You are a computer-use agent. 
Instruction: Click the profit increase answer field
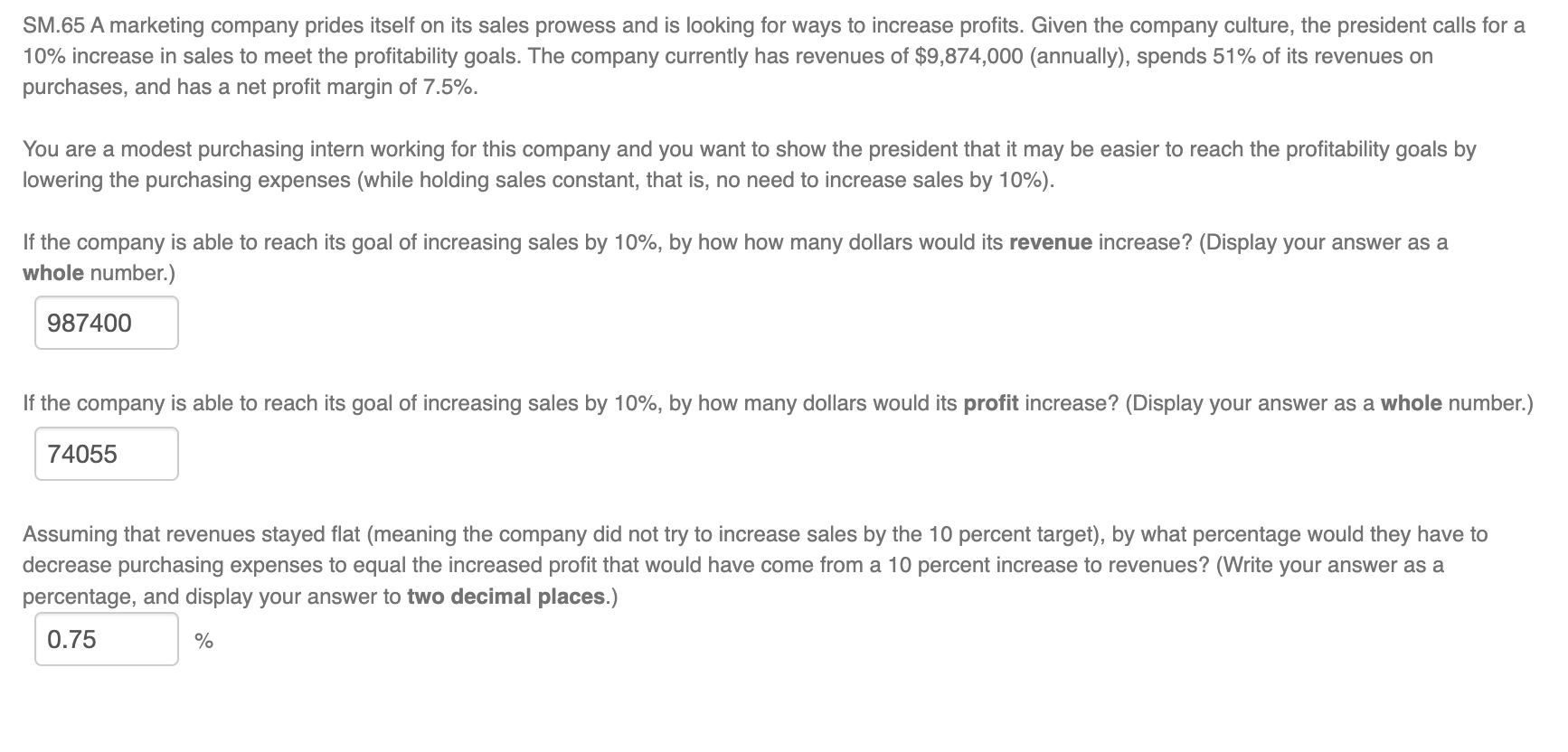(x=105, y=453)
